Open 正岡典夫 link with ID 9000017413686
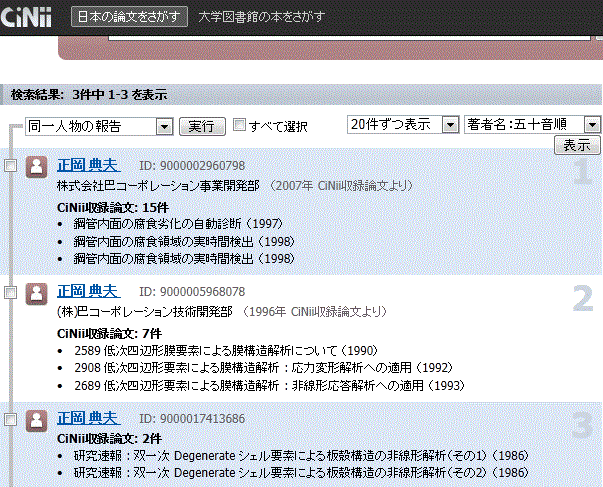603x487 pixels. (x=88, y=419)
